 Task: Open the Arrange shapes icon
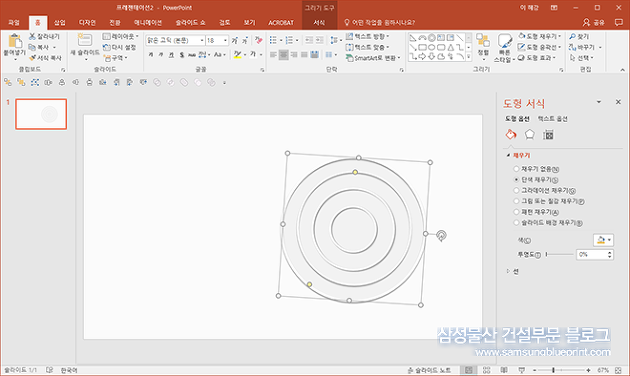click(483, 41)
